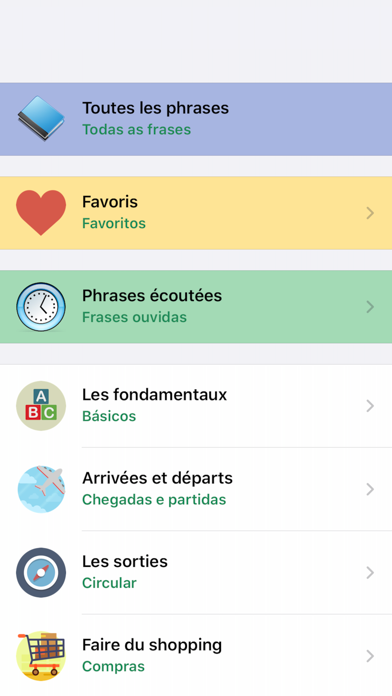Tap the shopping cart icon
The height and width of the screenshot is (696, 392).
(41, 656)
